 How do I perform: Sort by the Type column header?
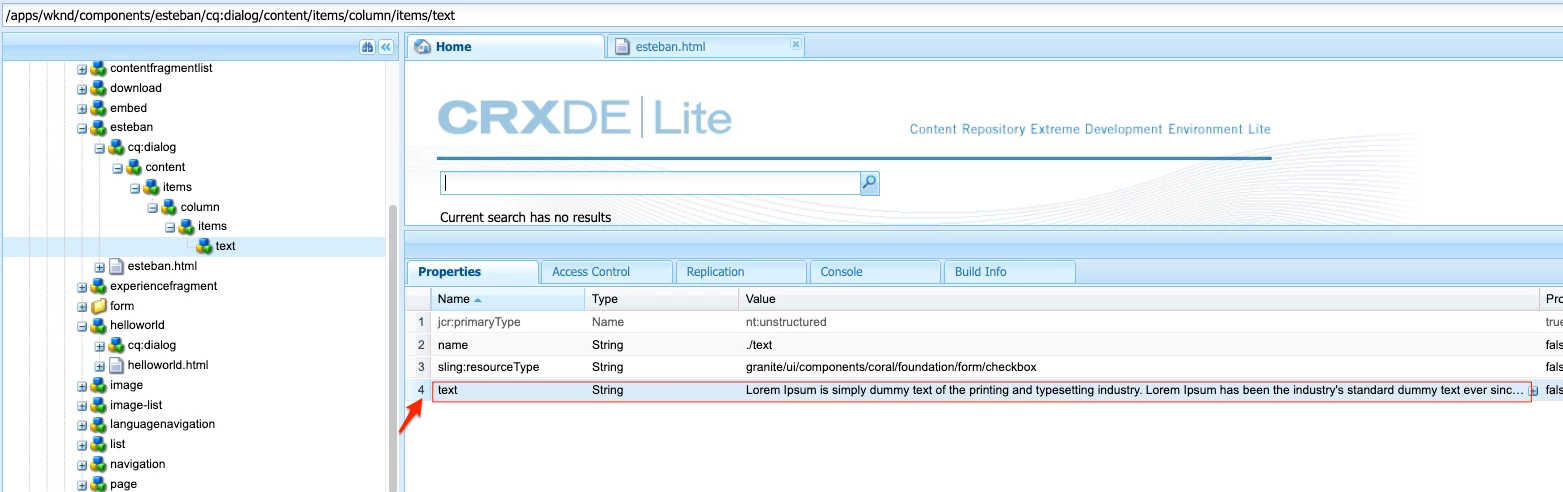pyautogui.click(x=662, y=299)
